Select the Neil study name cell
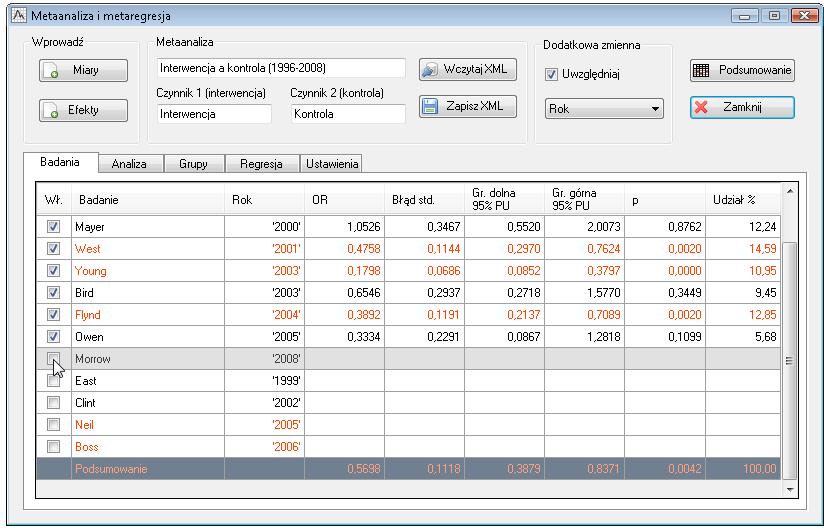 [x=148, y=425]
